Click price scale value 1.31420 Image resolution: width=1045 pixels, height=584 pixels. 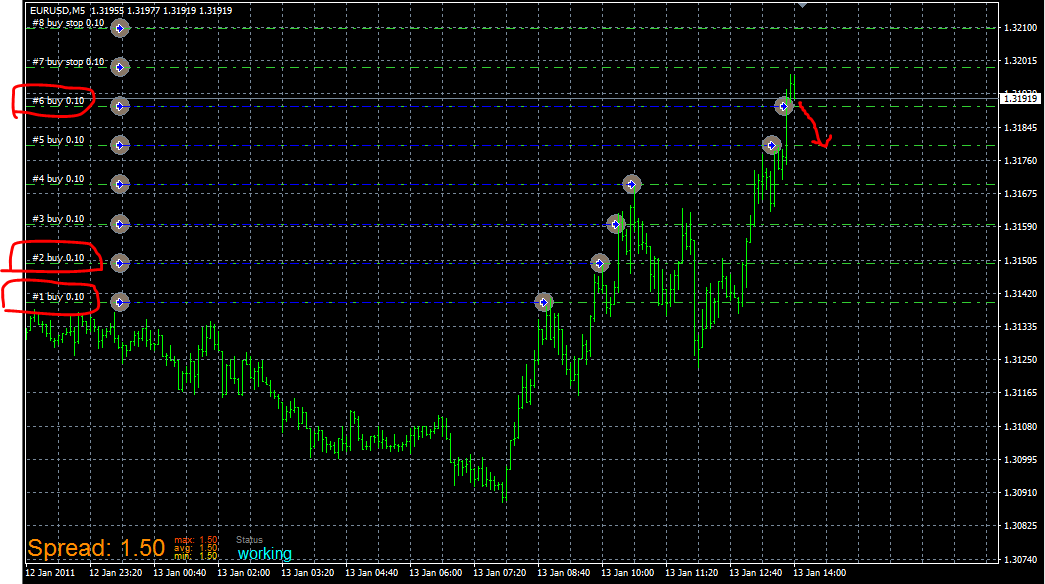click(1020, 293)
